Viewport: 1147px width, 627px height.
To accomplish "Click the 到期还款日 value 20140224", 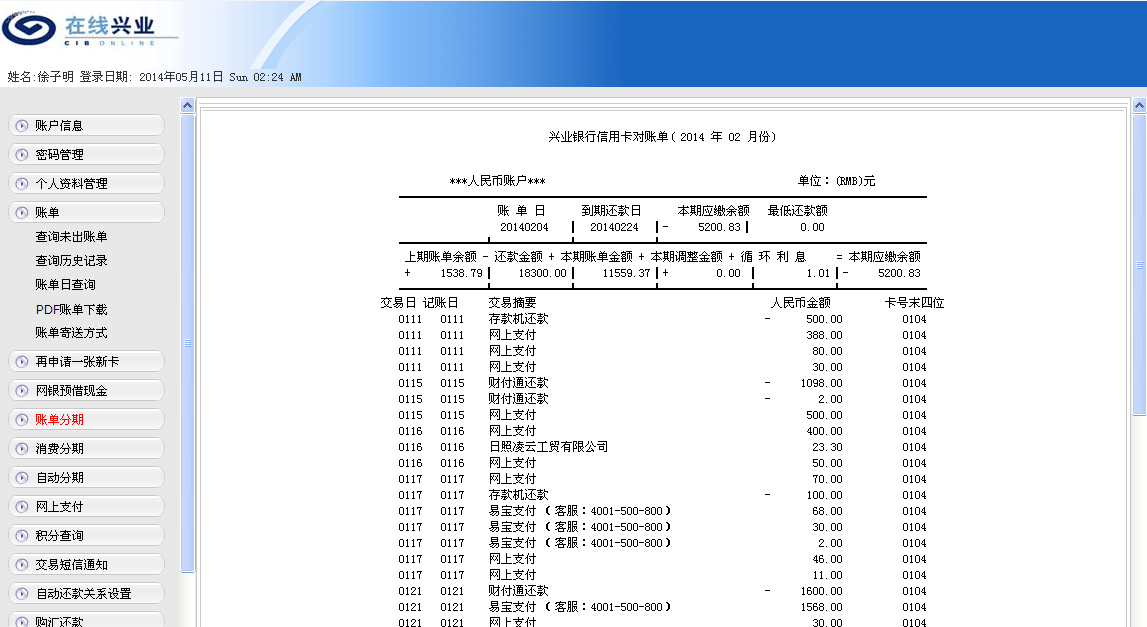I will [x=614, y=228].
